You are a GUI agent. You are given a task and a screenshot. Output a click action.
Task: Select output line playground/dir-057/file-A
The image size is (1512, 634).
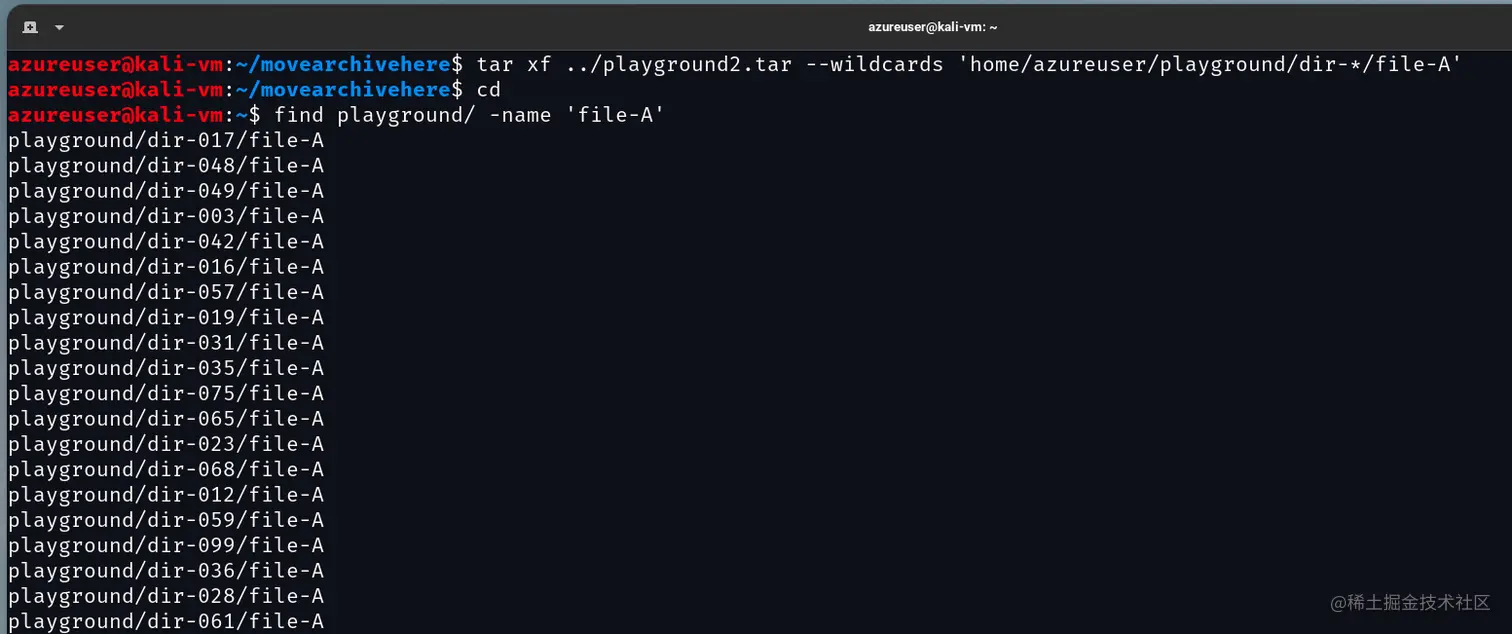click(166, 293)
